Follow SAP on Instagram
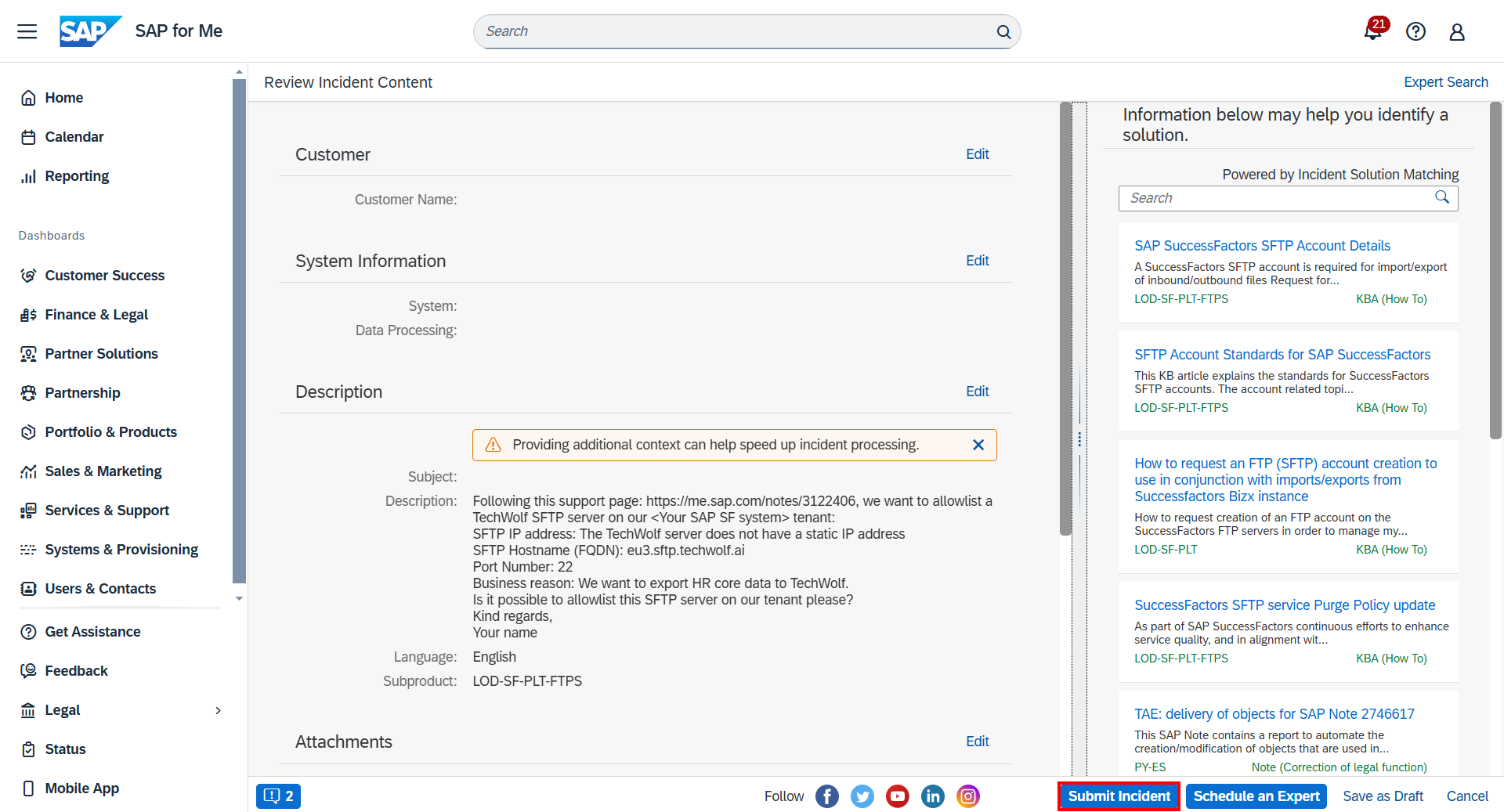This screenshot has height=812, width=1504. point(967,796)
